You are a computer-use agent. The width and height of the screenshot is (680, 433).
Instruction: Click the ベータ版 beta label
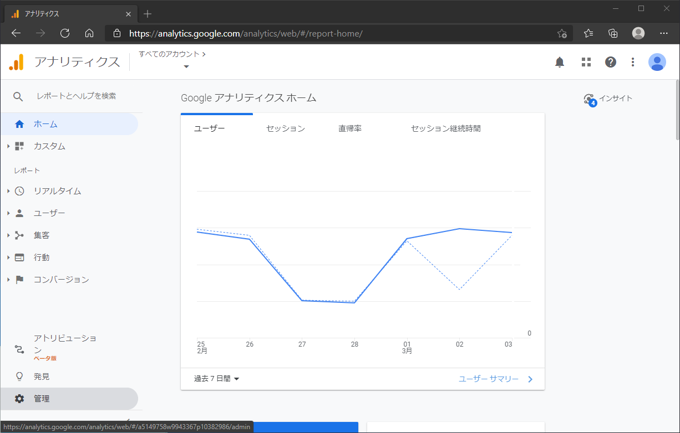[45, 358]
